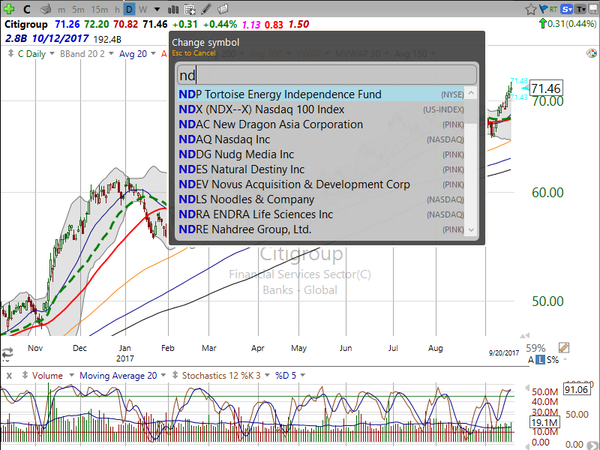Image resolution: width=600 pixels, height=450 pixels.
Task: Select NDP Tortoise Energy Independence Fund
Action: [321, 94]
